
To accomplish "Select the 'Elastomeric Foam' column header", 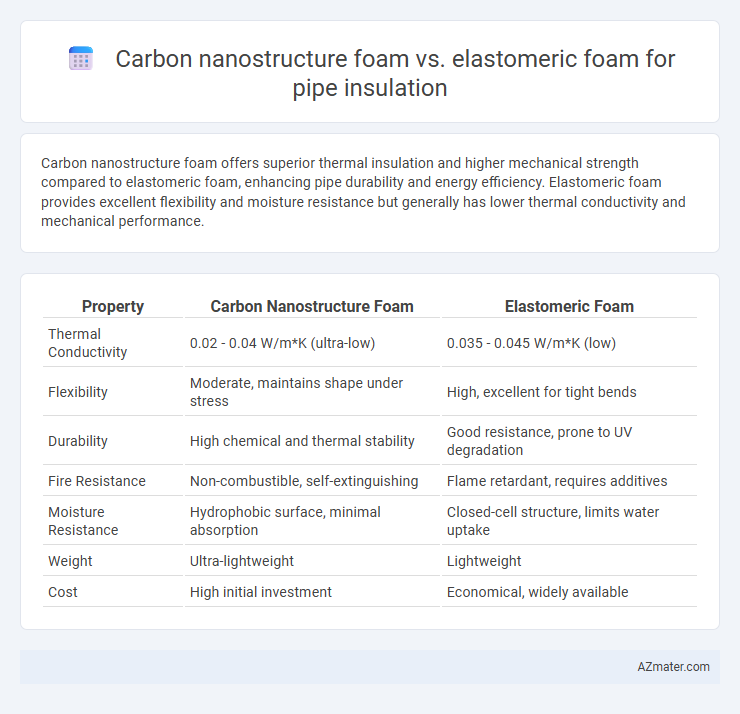I will [x=569, y=306].
